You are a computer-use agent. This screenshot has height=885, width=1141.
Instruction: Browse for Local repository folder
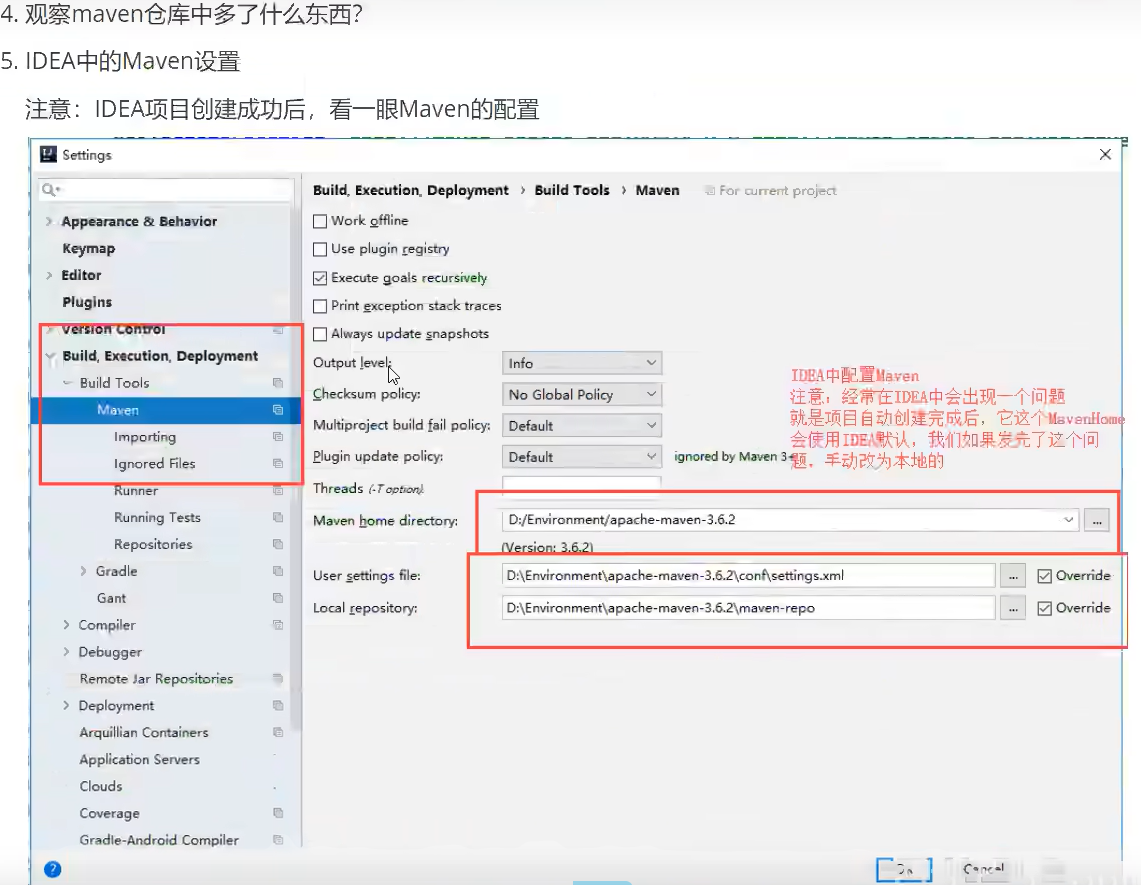pyautogui.click(x=1013, y=608)
